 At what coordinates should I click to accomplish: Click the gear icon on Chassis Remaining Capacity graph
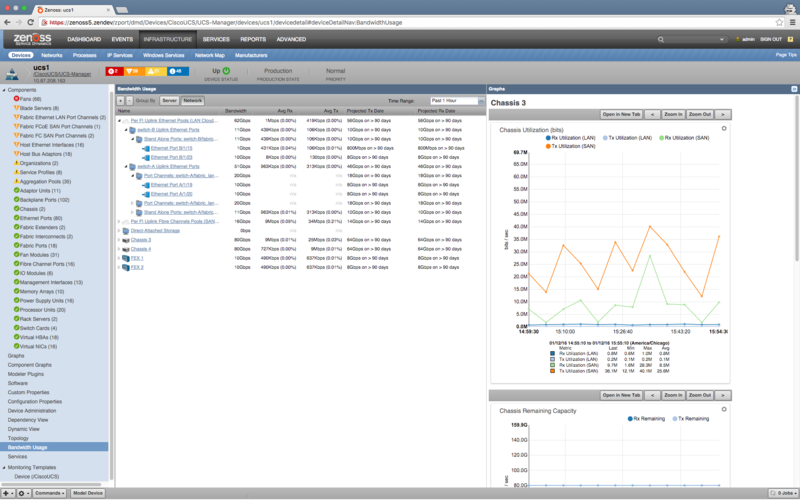tap(724, 409)
